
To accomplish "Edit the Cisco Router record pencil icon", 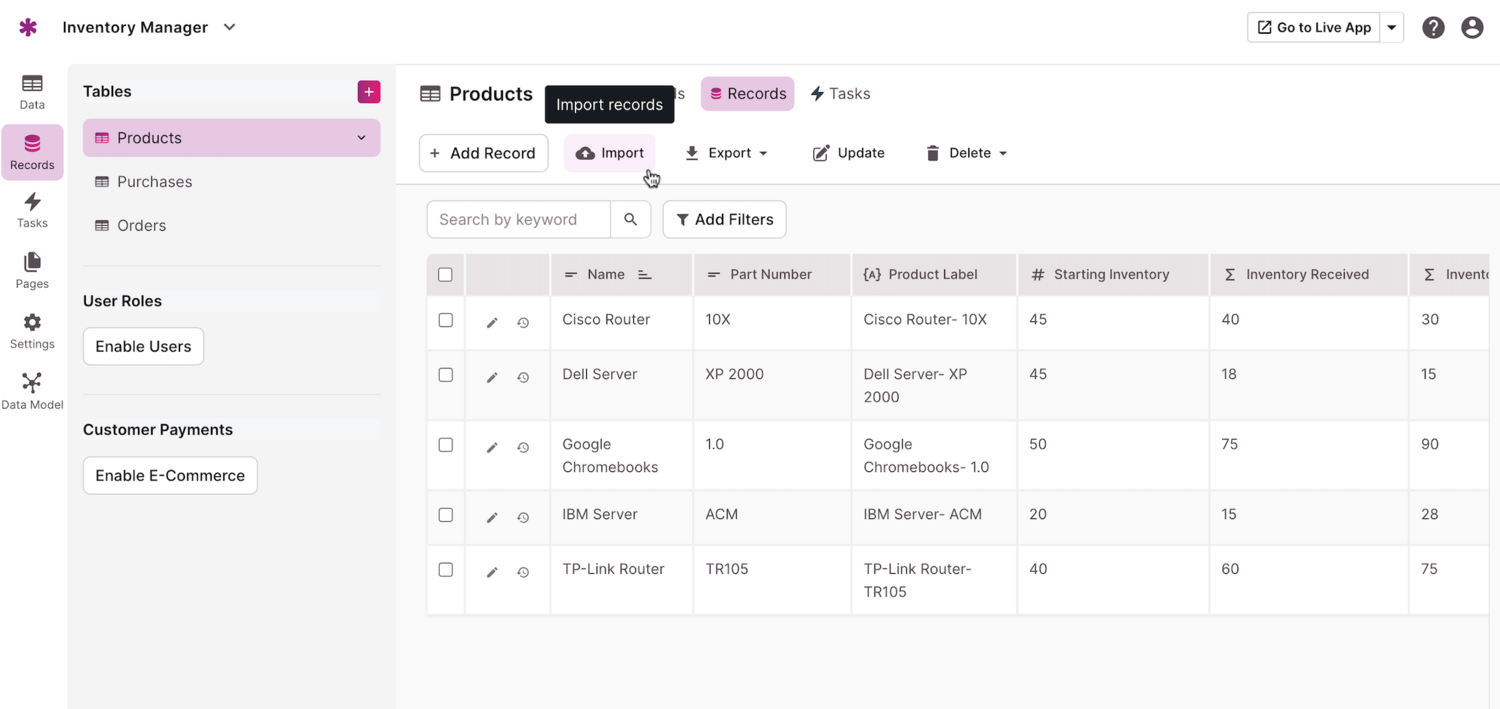I will (492, 323).
